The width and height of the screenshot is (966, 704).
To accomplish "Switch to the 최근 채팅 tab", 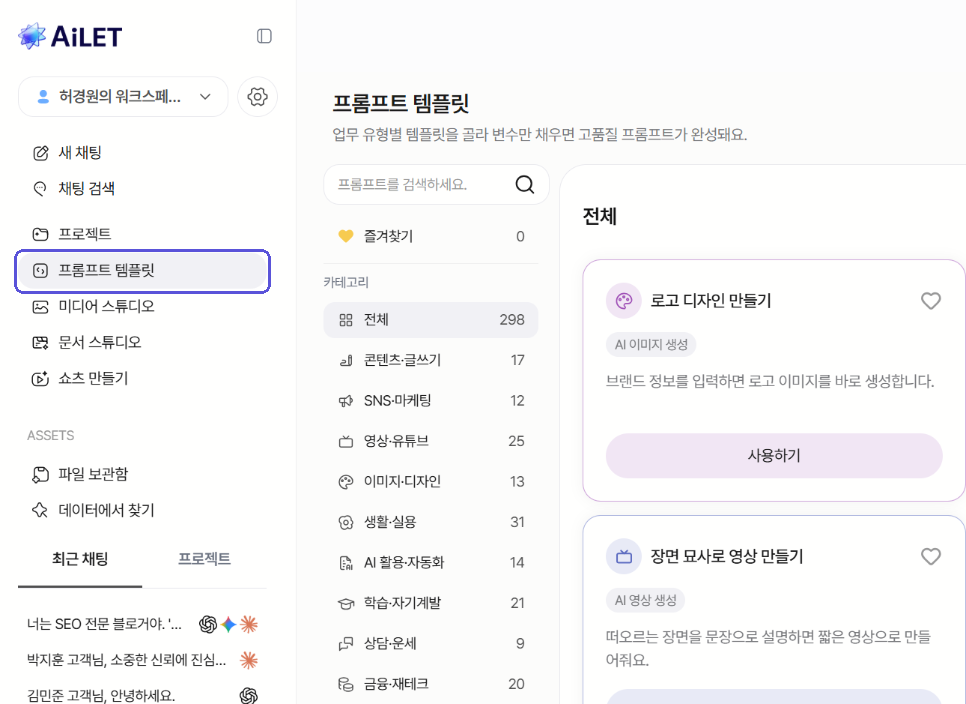I will tap(80, 559).
